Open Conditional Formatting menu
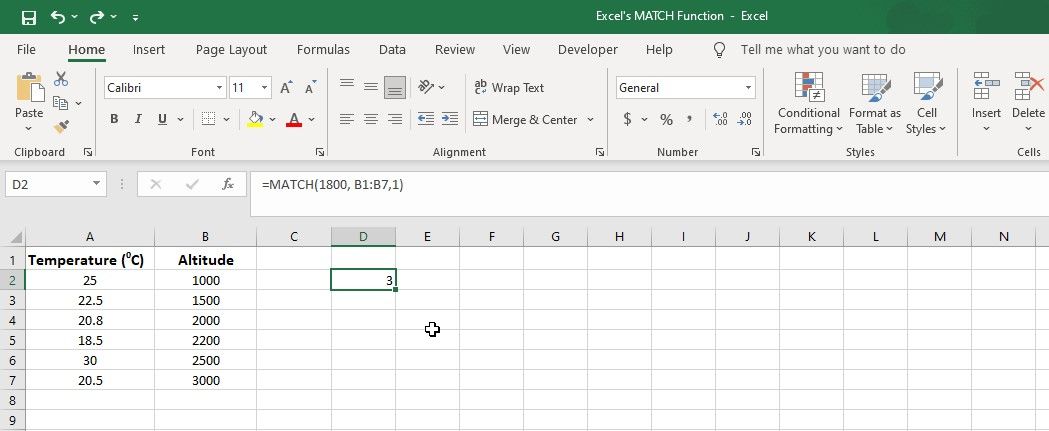 [808, 104]
